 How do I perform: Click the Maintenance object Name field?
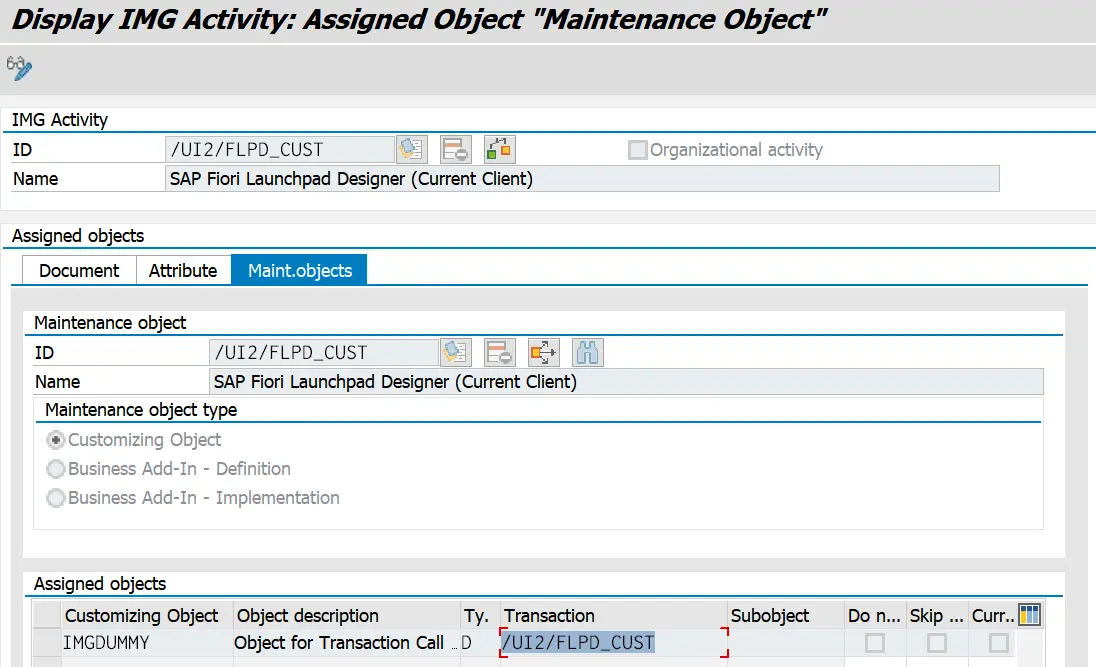626,382
